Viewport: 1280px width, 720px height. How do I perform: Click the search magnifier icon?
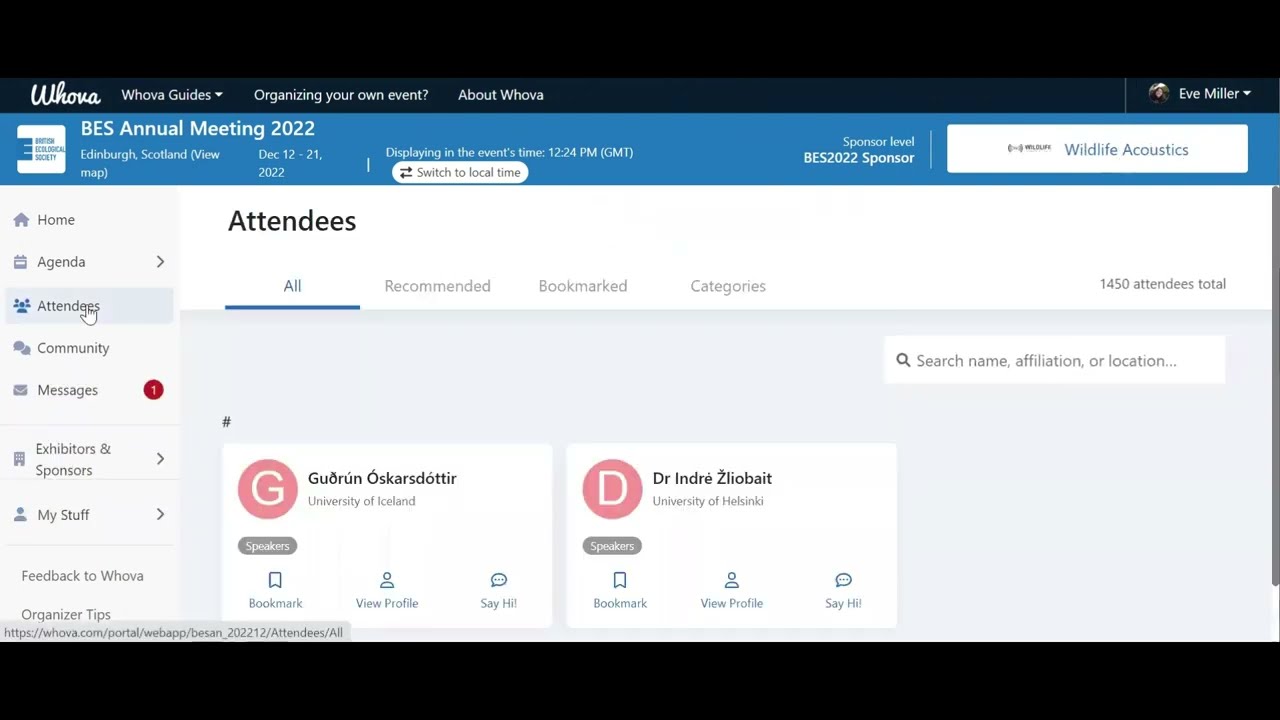coord(903,360)
